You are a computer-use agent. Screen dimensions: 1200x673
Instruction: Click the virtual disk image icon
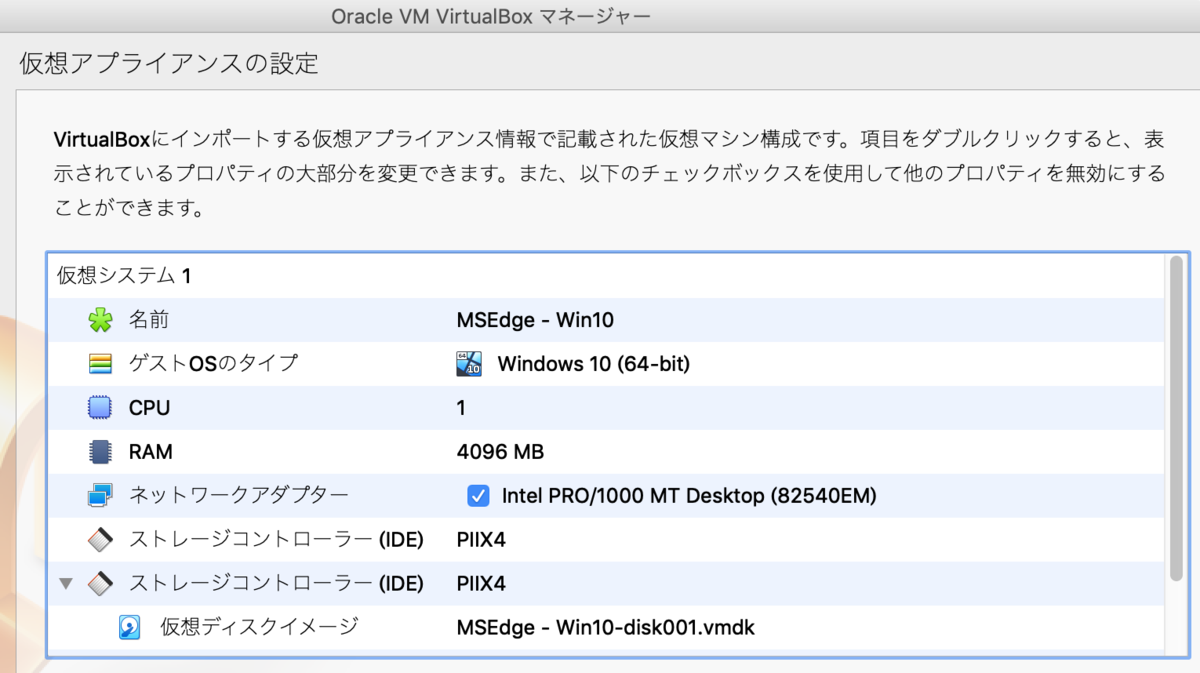[x=130, y=628]
